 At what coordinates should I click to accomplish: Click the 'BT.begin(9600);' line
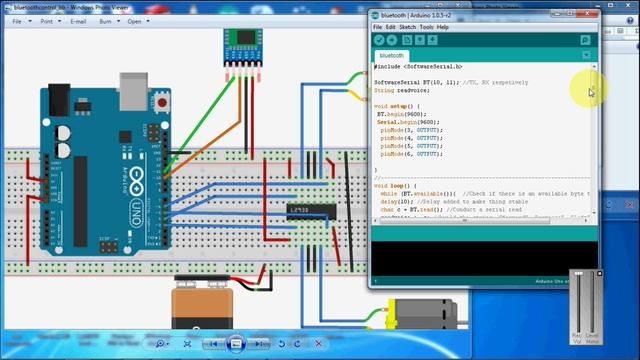402,114
